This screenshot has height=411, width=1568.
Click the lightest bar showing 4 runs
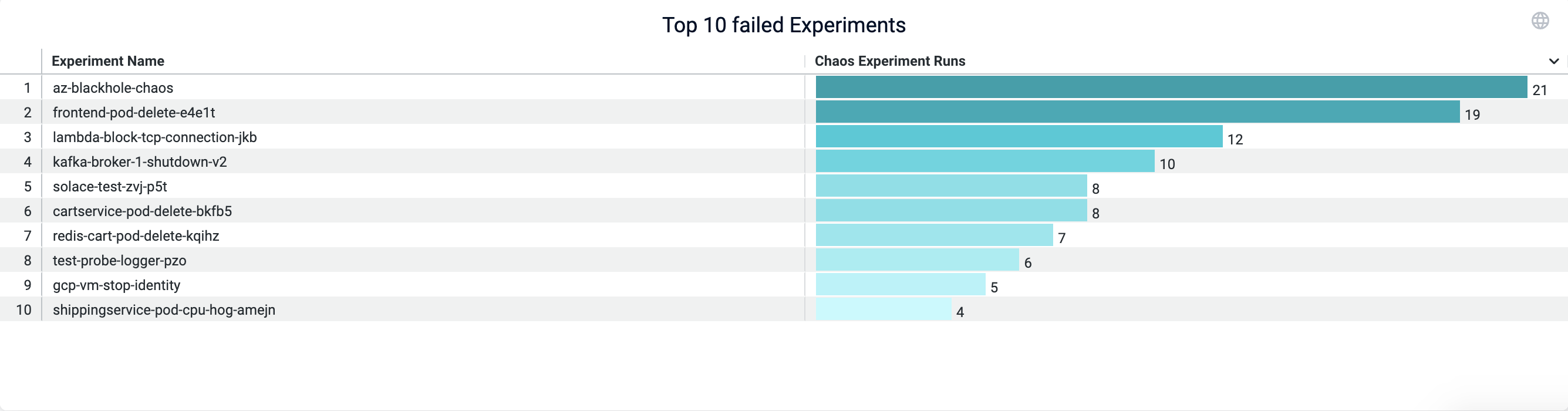(884, 309)
